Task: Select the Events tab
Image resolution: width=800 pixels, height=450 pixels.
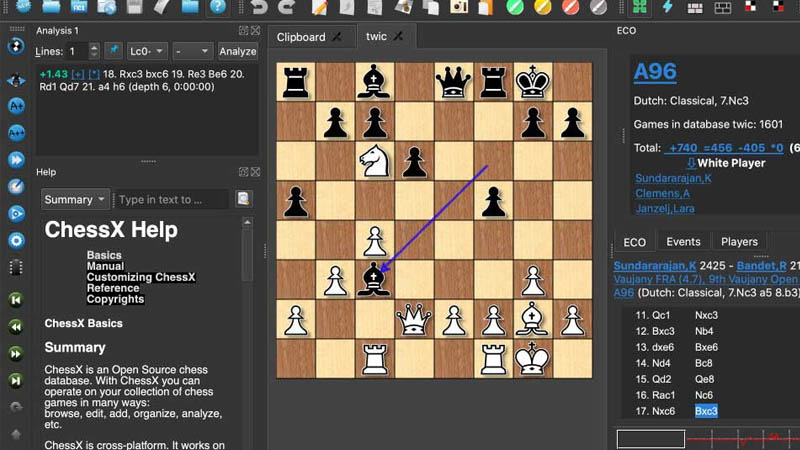Action: pos(683,242)
